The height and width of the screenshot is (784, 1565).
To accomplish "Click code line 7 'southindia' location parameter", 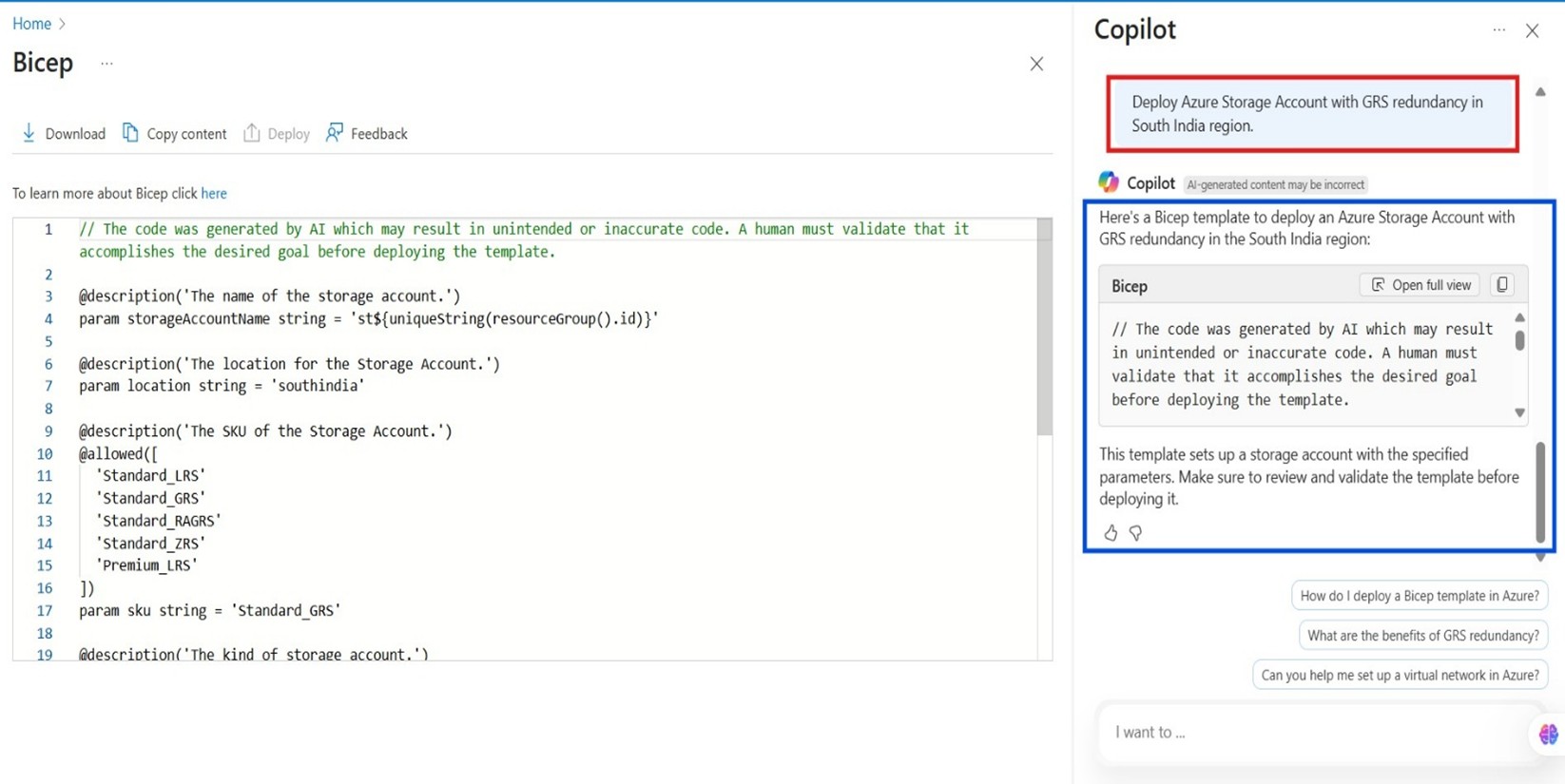I will [x=222, y=386].
